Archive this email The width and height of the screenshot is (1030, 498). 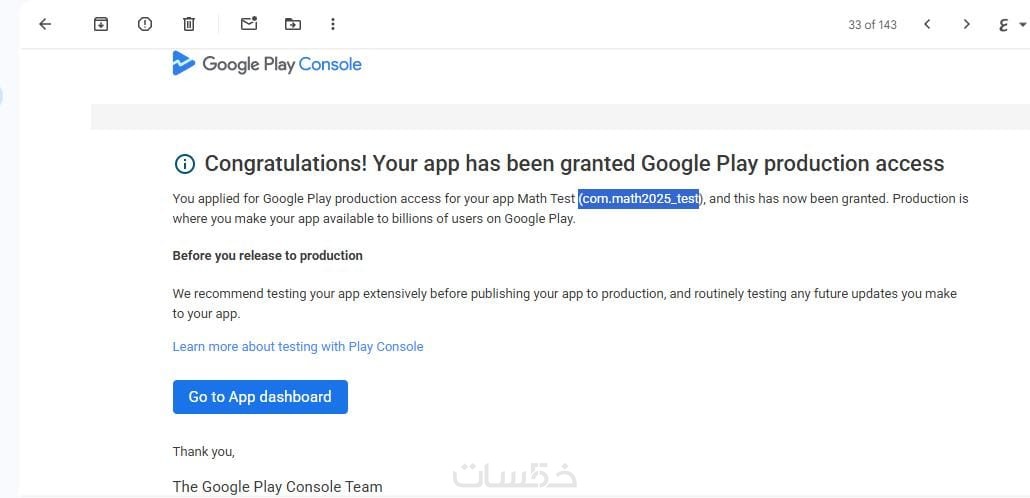point(101,24)
